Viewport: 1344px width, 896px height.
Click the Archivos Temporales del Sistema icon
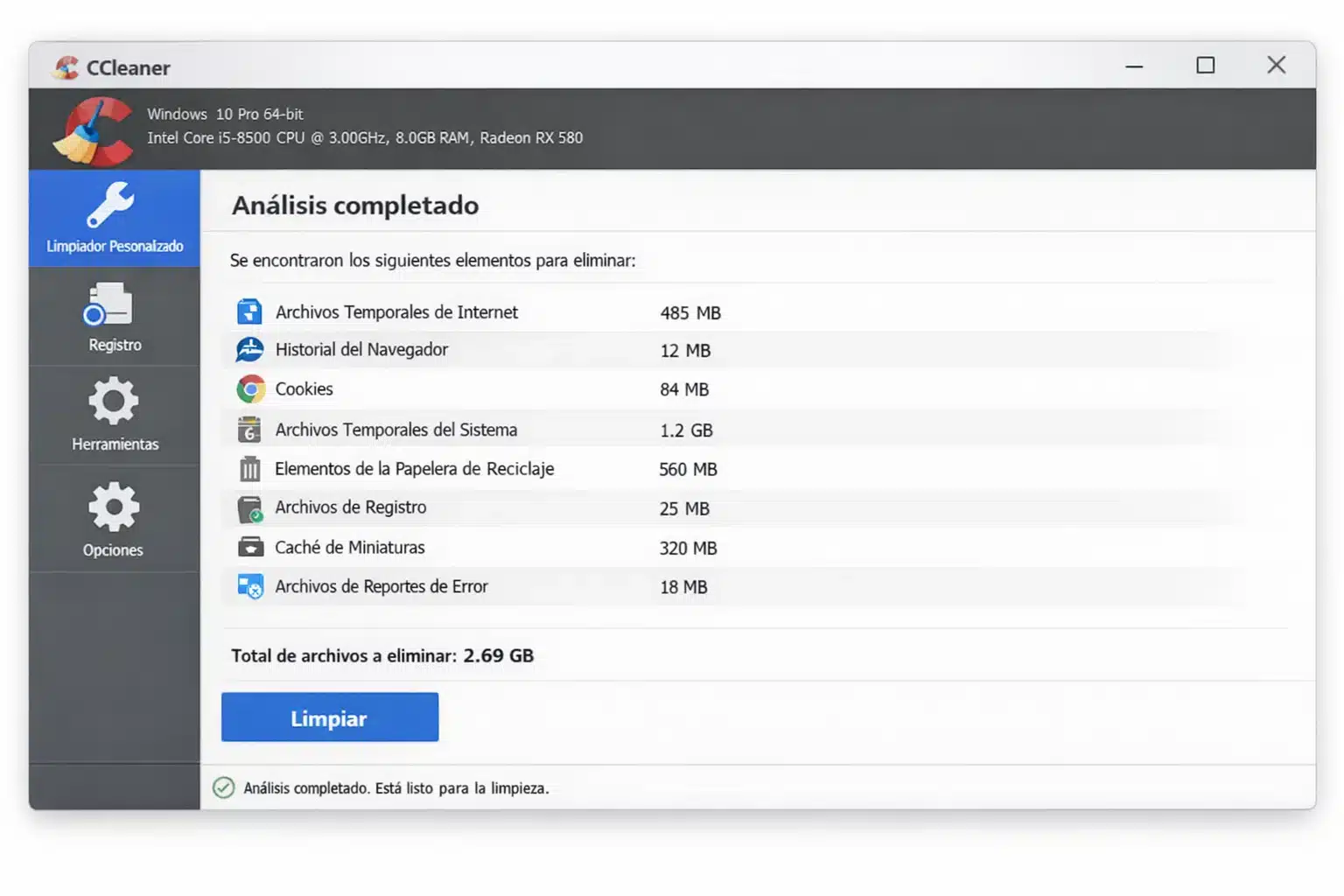point(248,429)
